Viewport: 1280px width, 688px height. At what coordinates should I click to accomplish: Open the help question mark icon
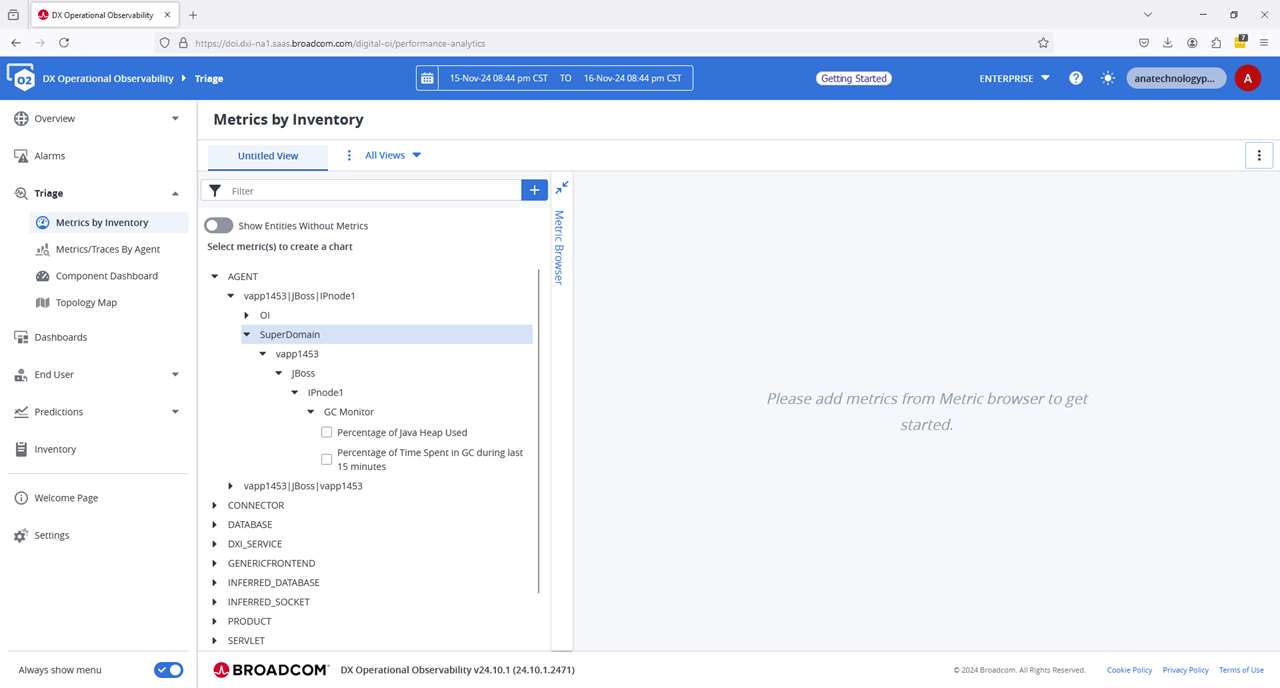[1076, 78]
